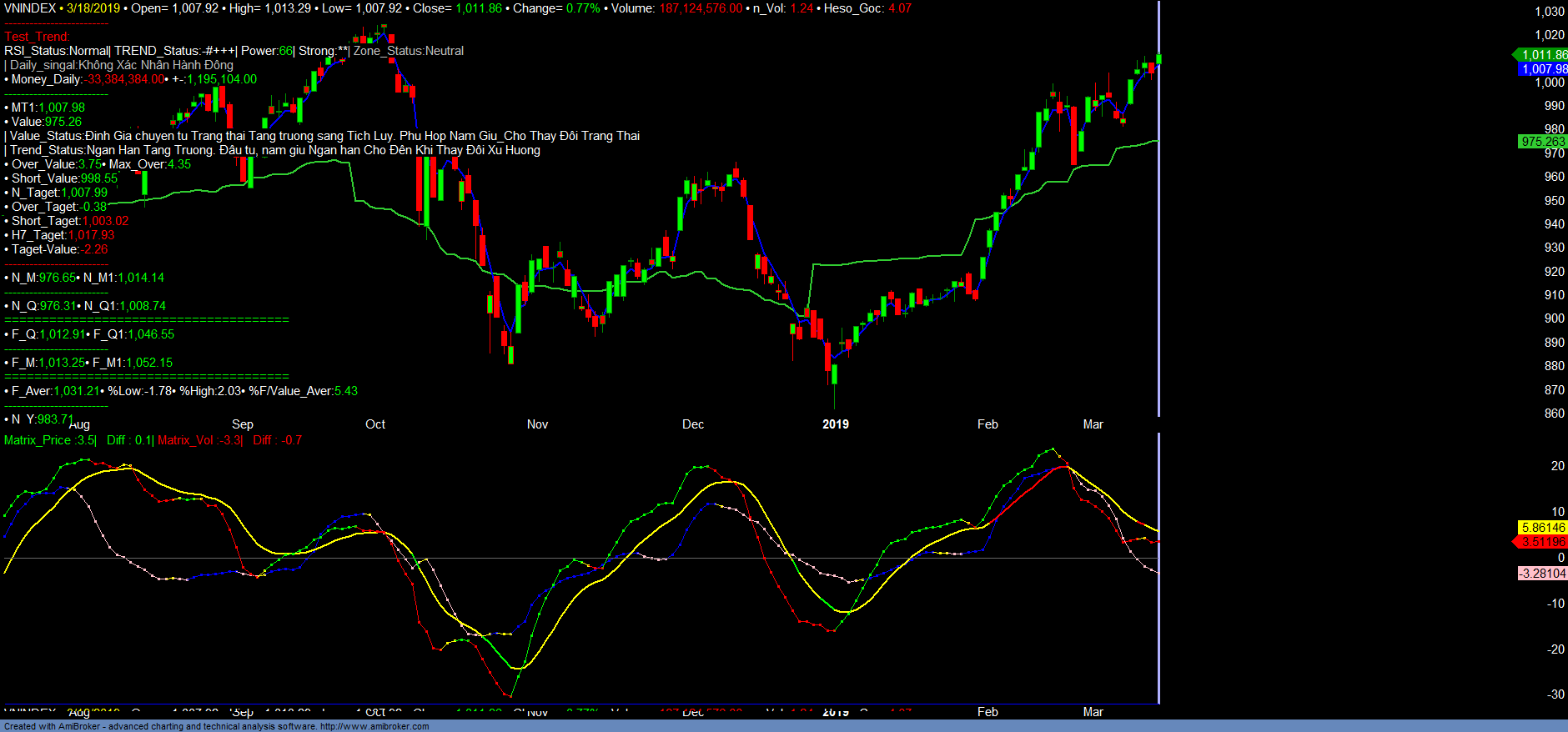Click the VNINDEX ticker name in the title
This screenshot has height=732, width=1568.
pyautogui.click(x=29, y=8)
